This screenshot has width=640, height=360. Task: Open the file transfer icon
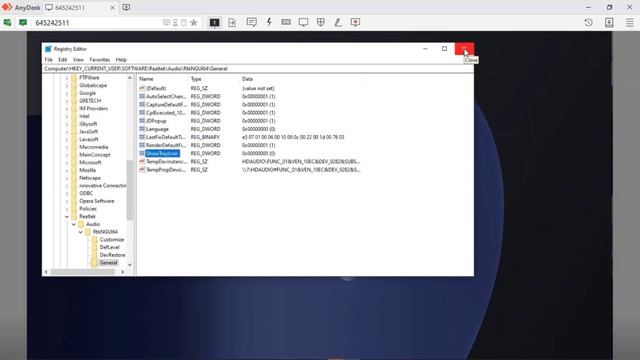[232, 23]
